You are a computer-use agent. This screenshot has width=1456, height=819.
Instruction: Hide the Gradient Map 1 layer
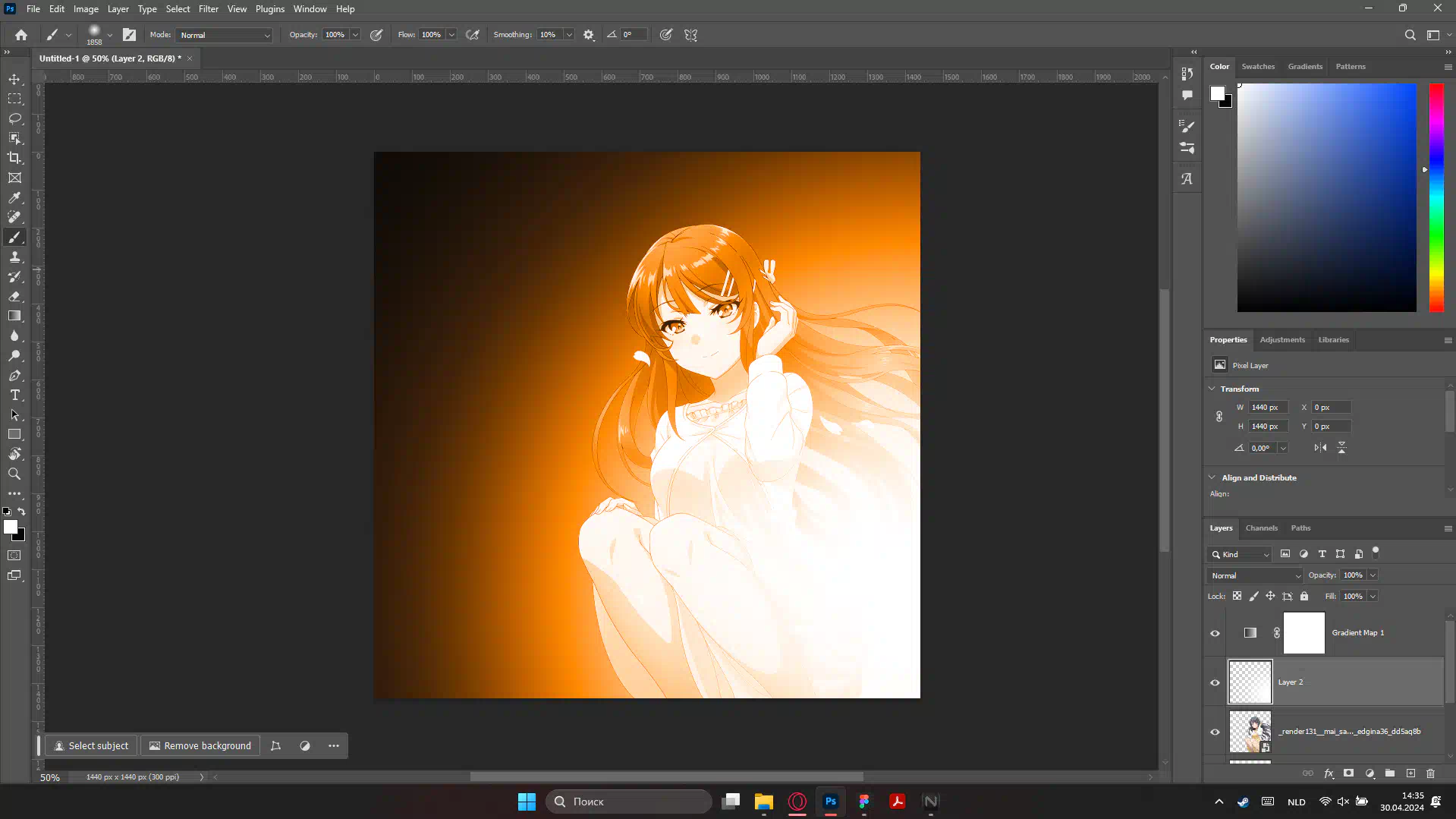[x=1215, y=633]
